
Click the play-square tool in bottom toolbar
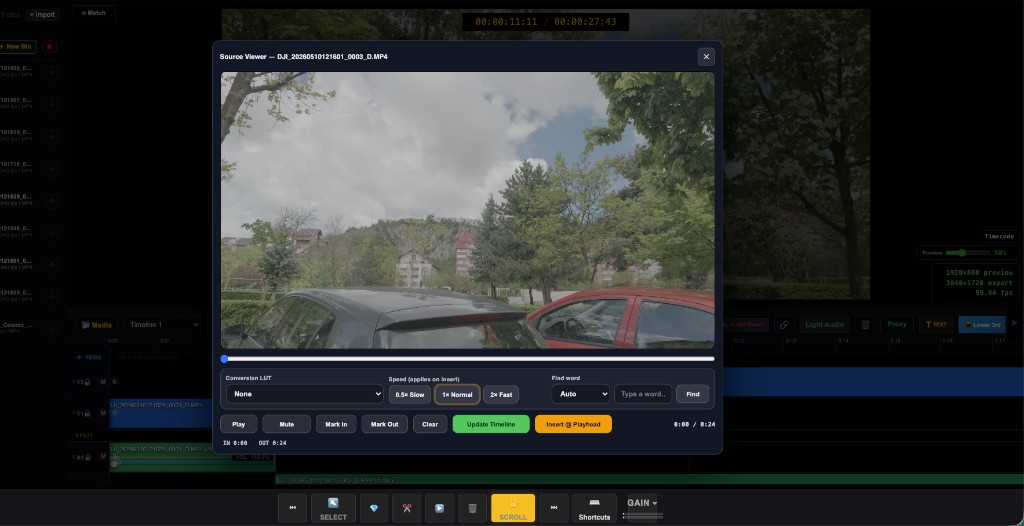[440, 508]
